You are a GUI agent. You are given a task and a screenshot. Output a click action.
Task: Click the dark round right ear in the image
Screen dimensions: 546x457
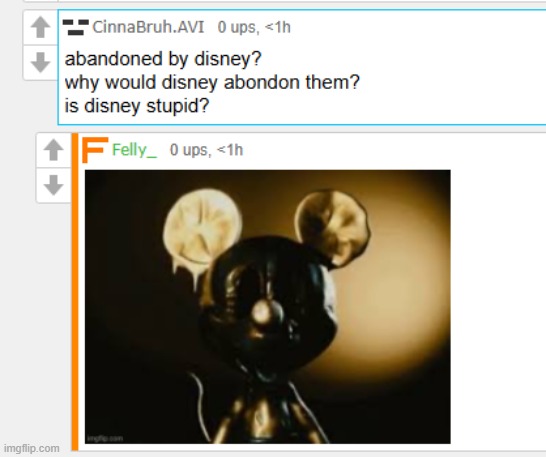pyautogui.click(x=332, y=228)
